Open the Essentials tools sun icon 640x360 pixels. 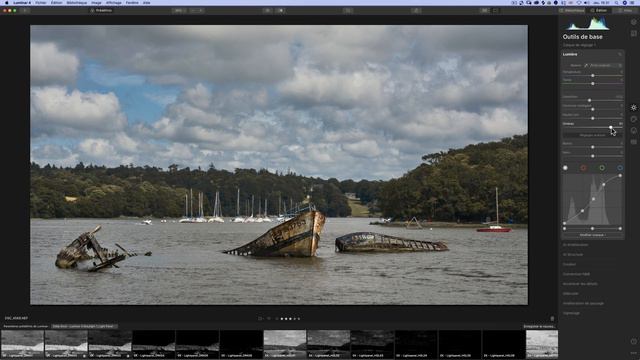click(x=633, y=108)
